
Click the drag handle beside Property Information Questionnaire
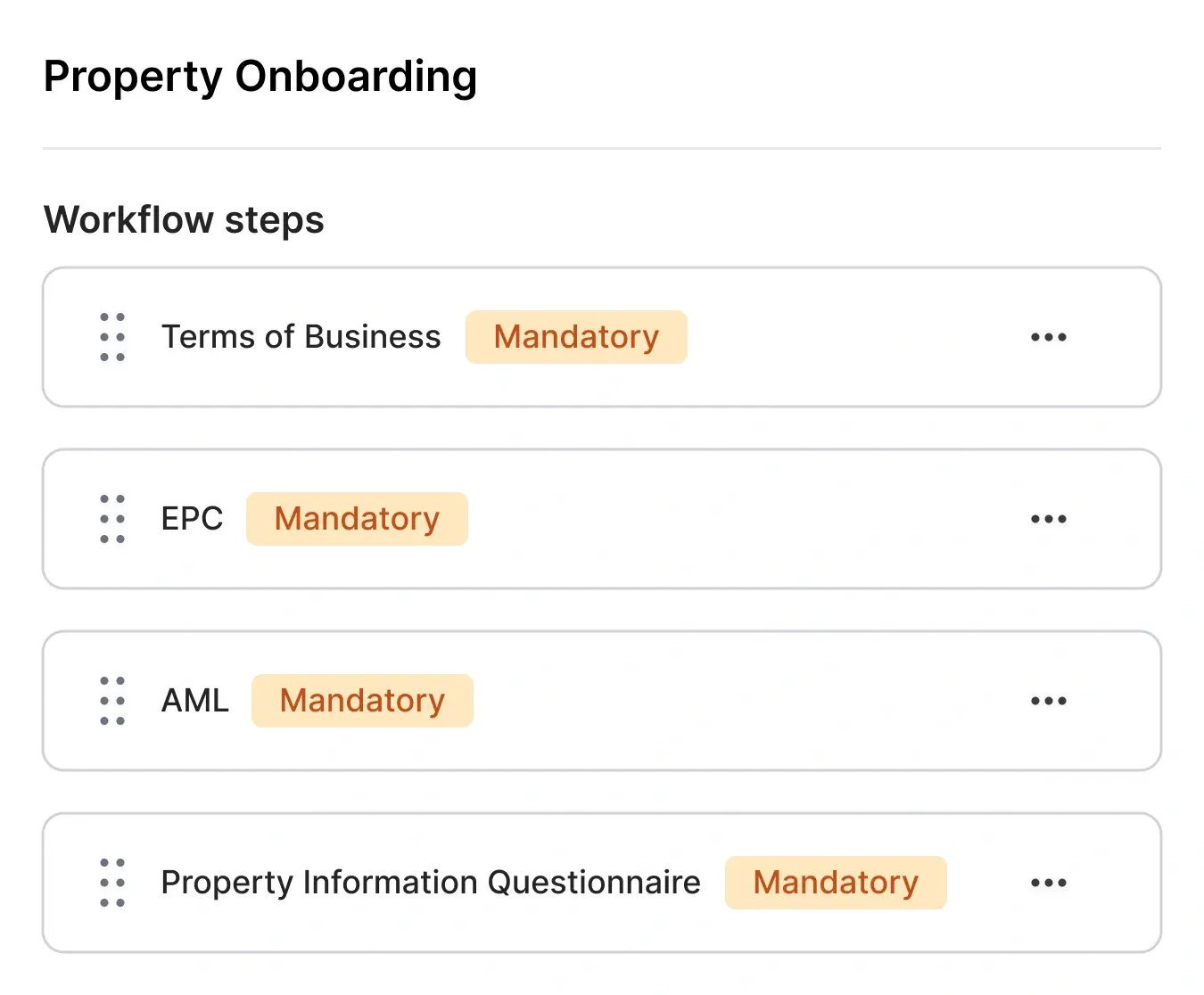click(111, 883)
